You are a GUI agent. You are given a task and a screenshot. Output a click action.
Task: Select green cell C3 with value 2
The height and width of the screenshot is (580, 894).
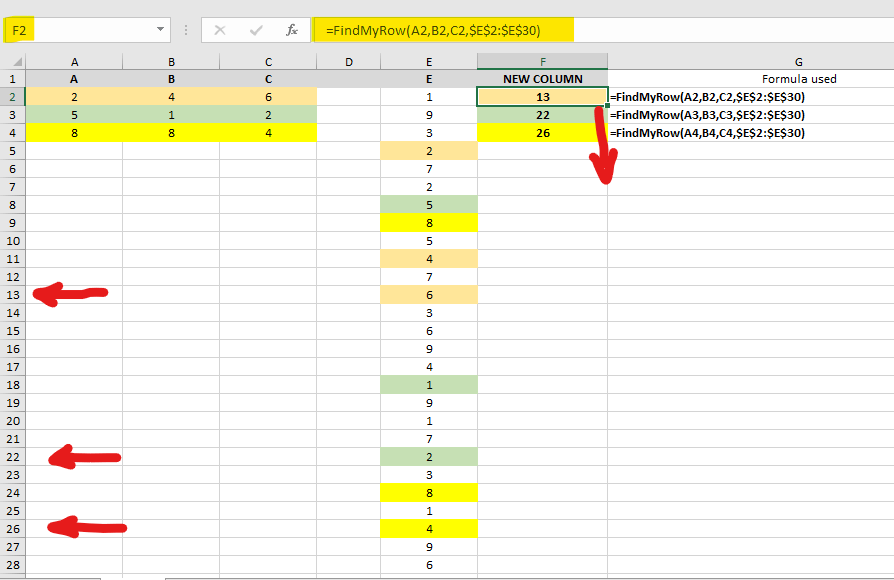268,115
